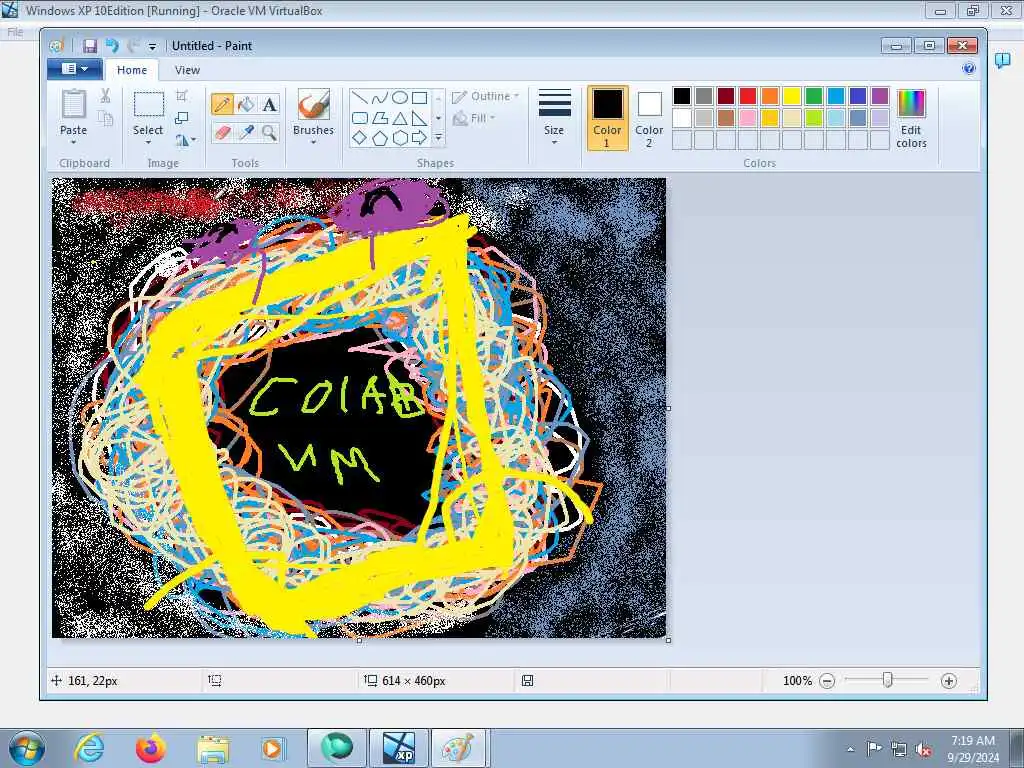Choose the Hexagon shape
This screenshot has width=1024, height=768.
point(400,138)
